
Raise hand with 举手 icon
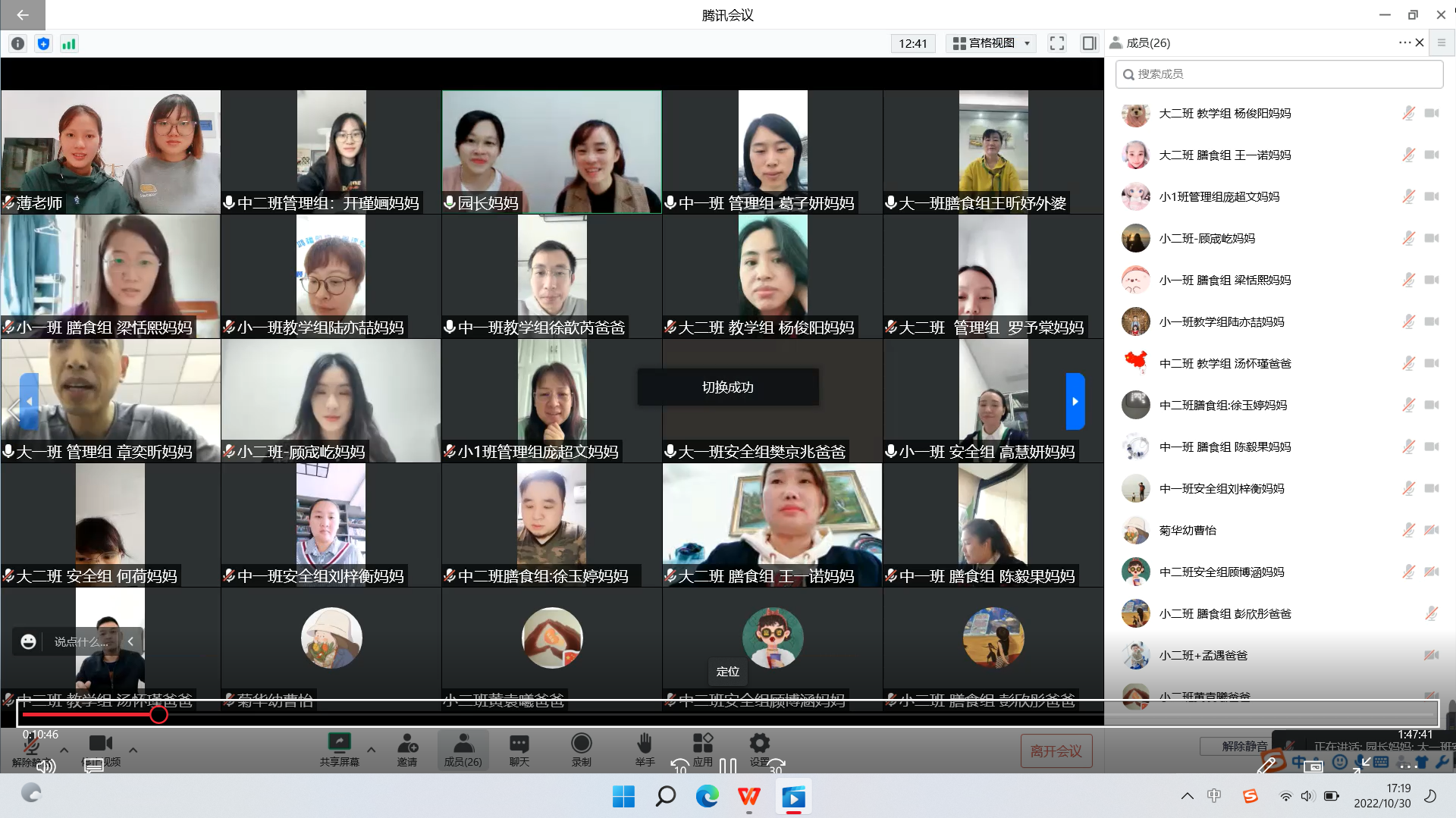click(x=645, y=744)
